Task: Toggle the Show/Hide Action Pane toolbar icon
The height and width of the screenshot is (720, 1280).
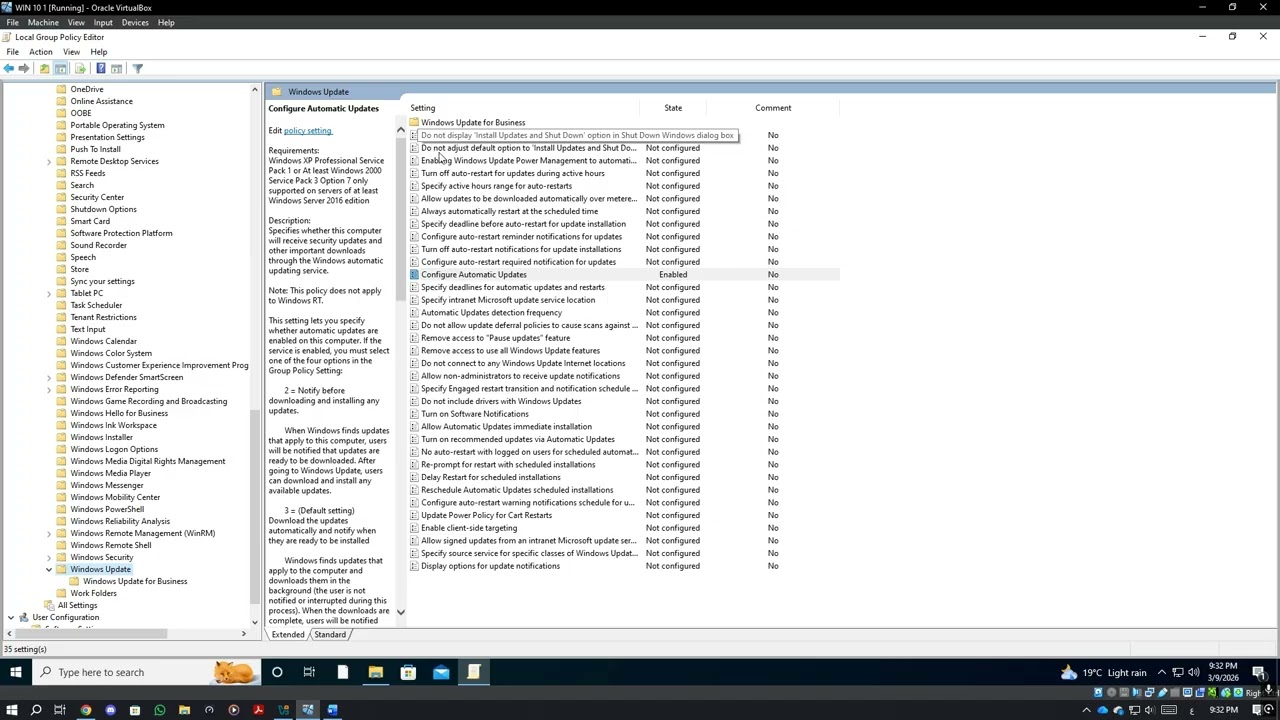Action: pos(117,68)
